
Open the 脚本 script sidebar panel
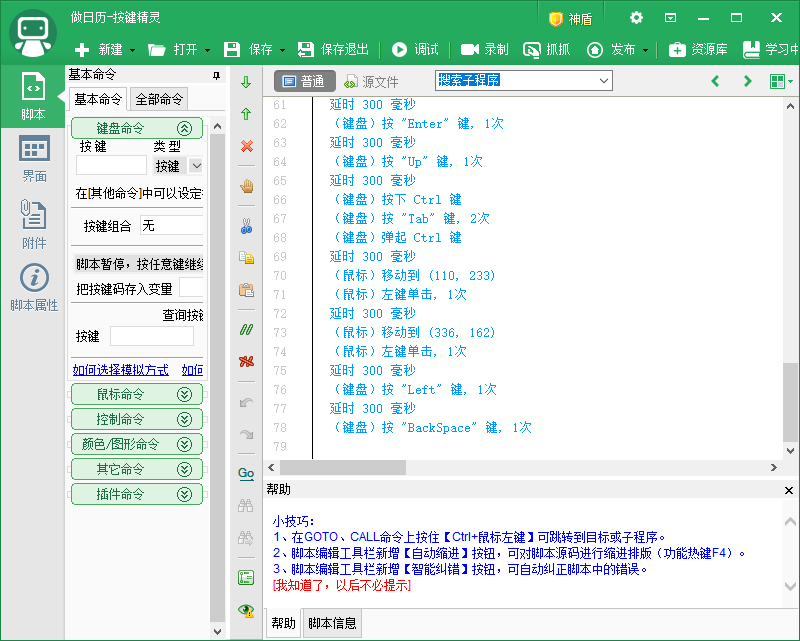pyautogui.click(x=33, y=96)
